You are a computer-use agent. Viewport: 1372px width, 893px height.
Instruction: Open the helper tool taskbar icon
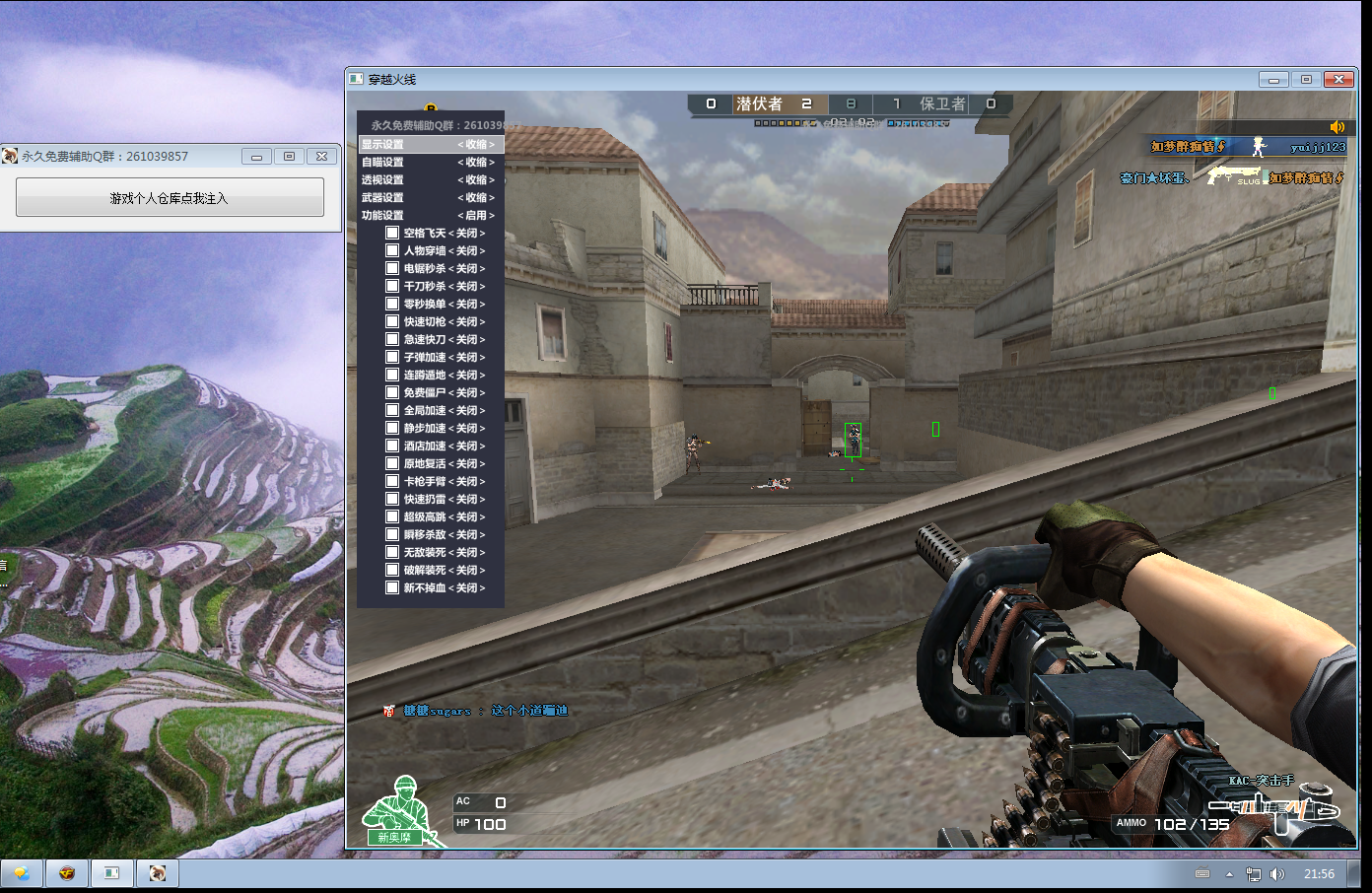point(157,873)
